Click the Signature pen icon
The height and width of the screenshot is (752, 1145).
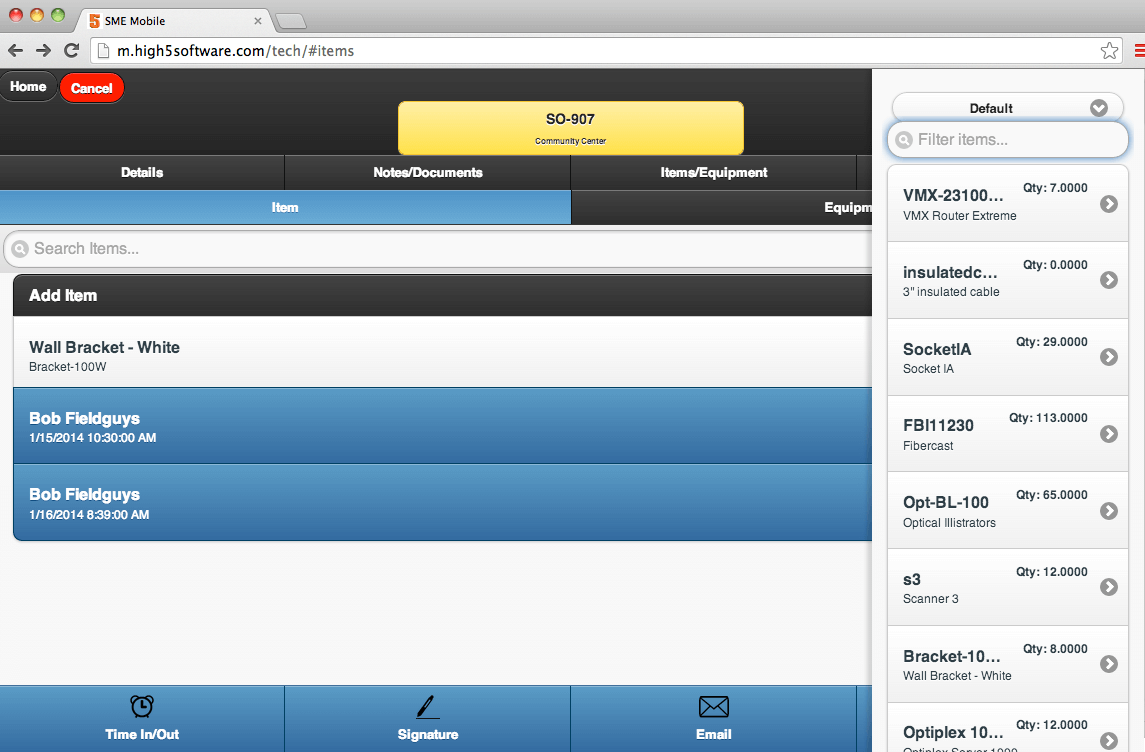click(x=428, y=706)
